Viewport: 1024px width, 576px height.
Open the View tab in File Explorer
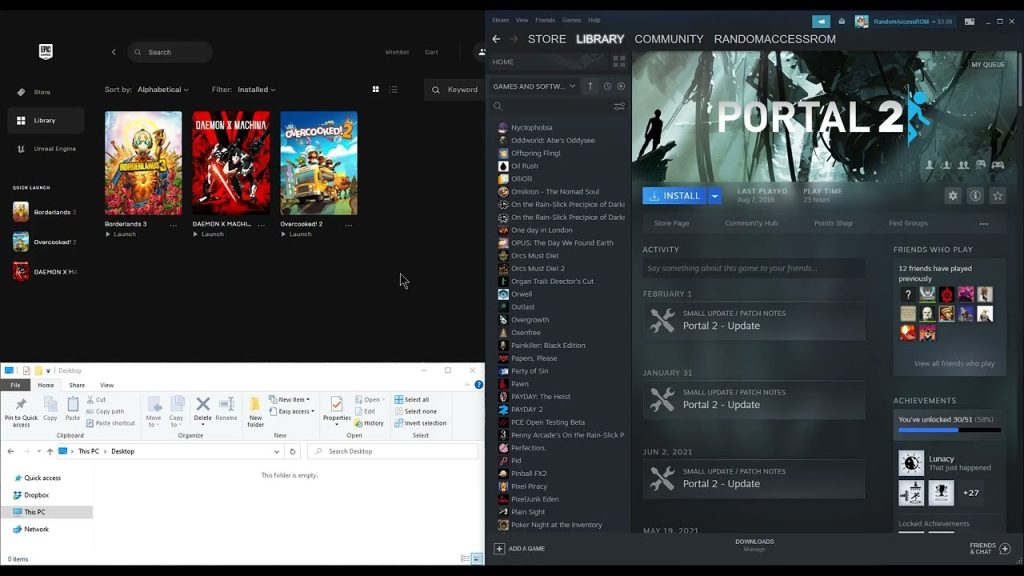[x=106, y=385]
